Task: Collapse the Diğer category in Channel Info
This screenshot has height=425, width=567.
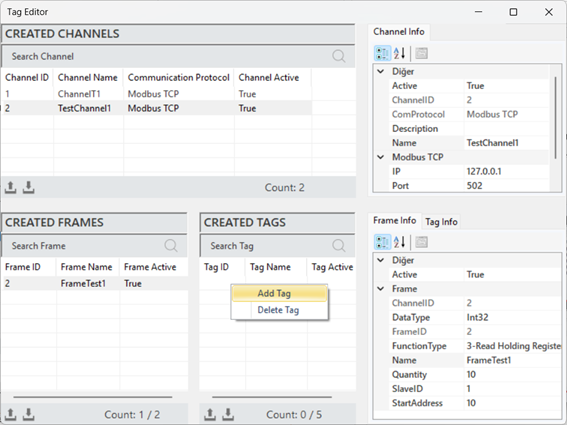Action: coord(381,71)
